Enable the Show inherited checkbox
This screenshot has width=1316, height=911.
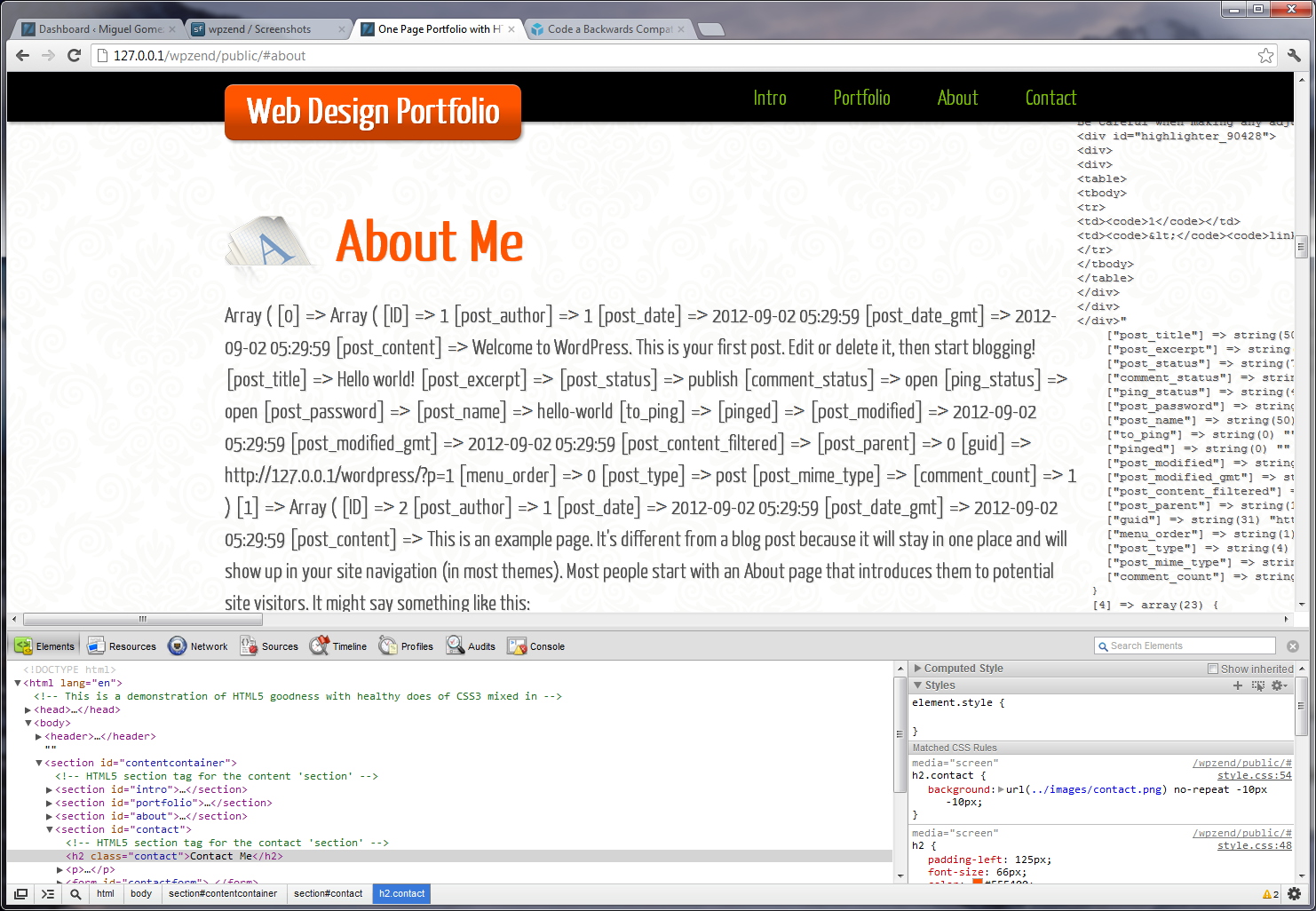point(1215,669)
